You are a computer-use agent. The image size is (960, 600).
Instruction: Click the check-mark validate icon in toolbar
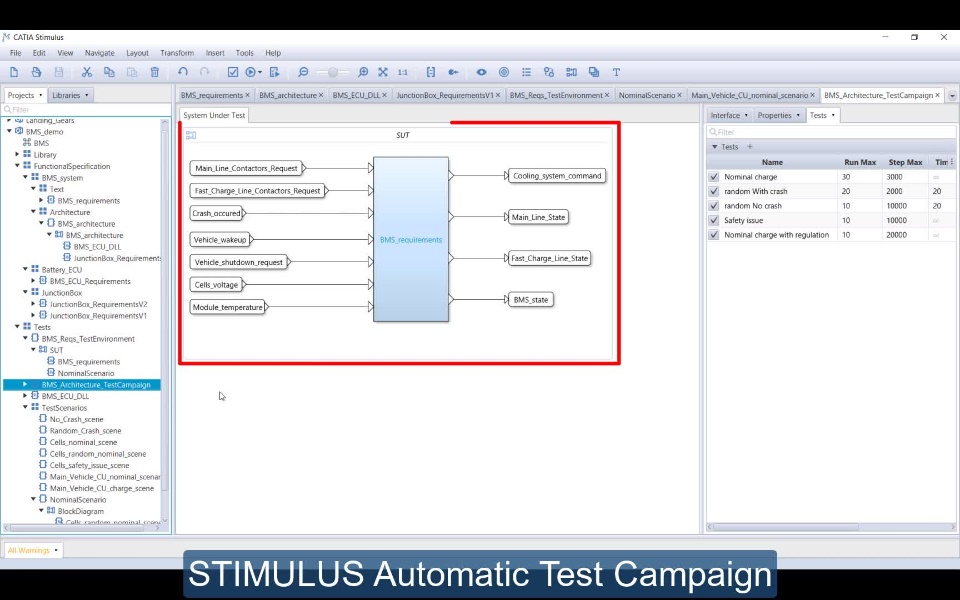pyautogui.click(x=233, y=72)
